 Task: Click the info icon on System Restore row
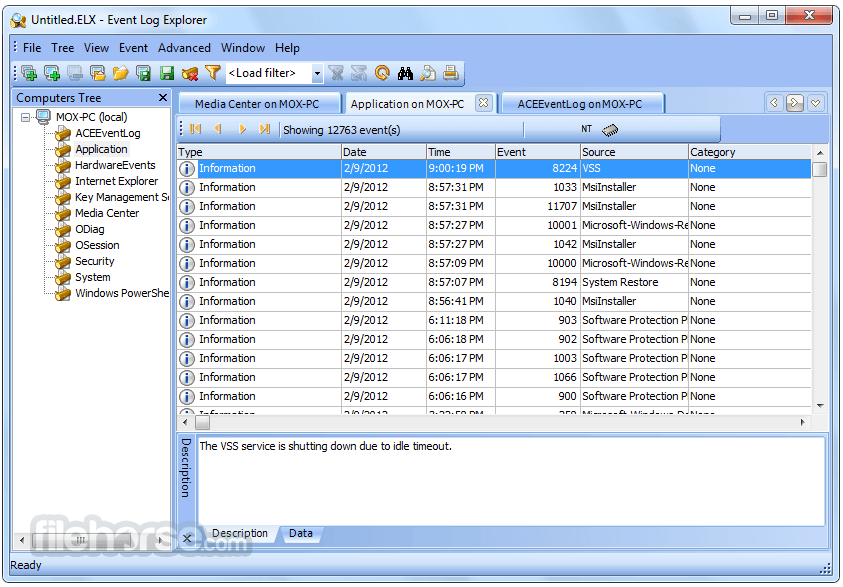coord(187,283)
